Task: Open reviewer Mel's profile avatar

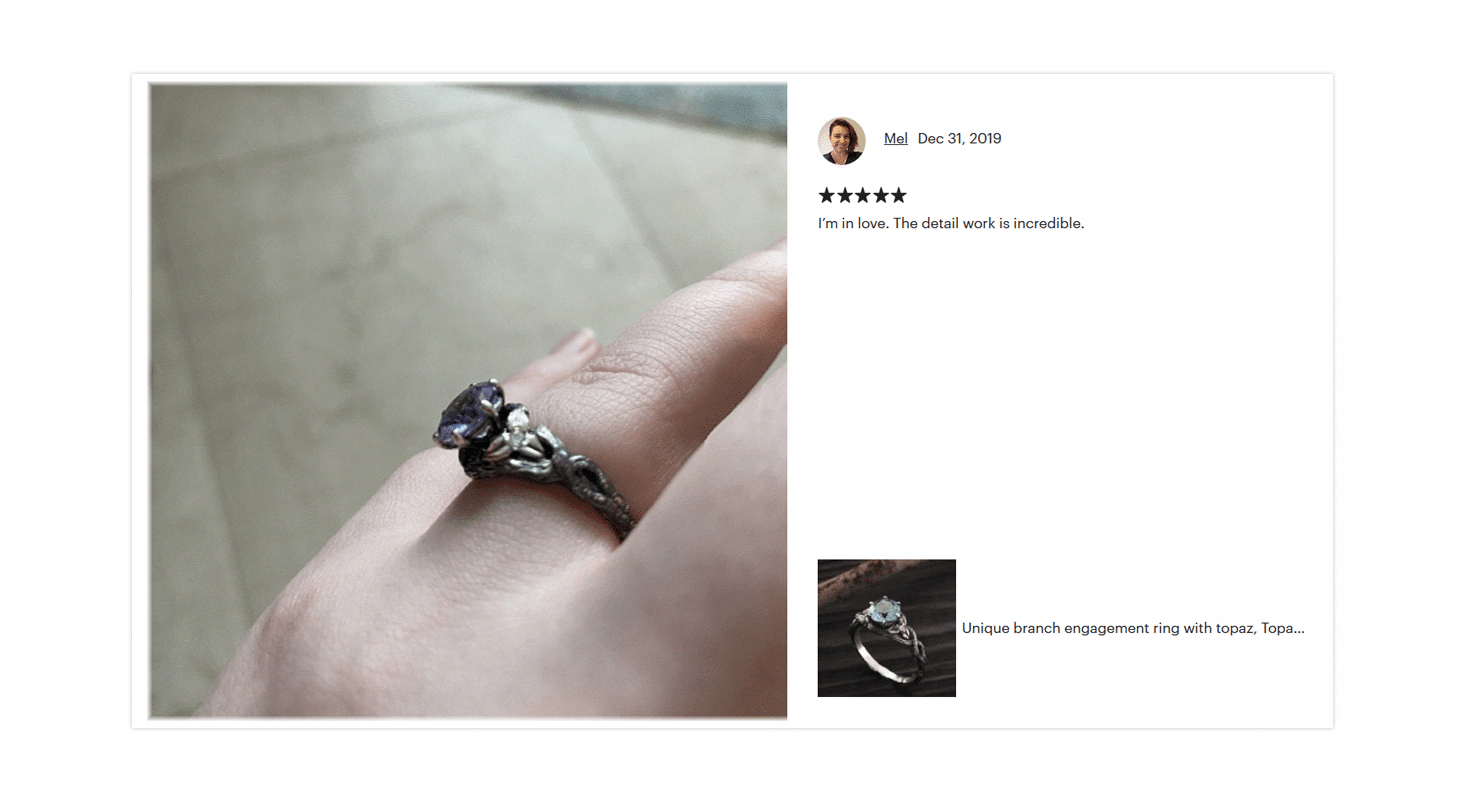Action: pyautogui.click(x=841, y=140)
